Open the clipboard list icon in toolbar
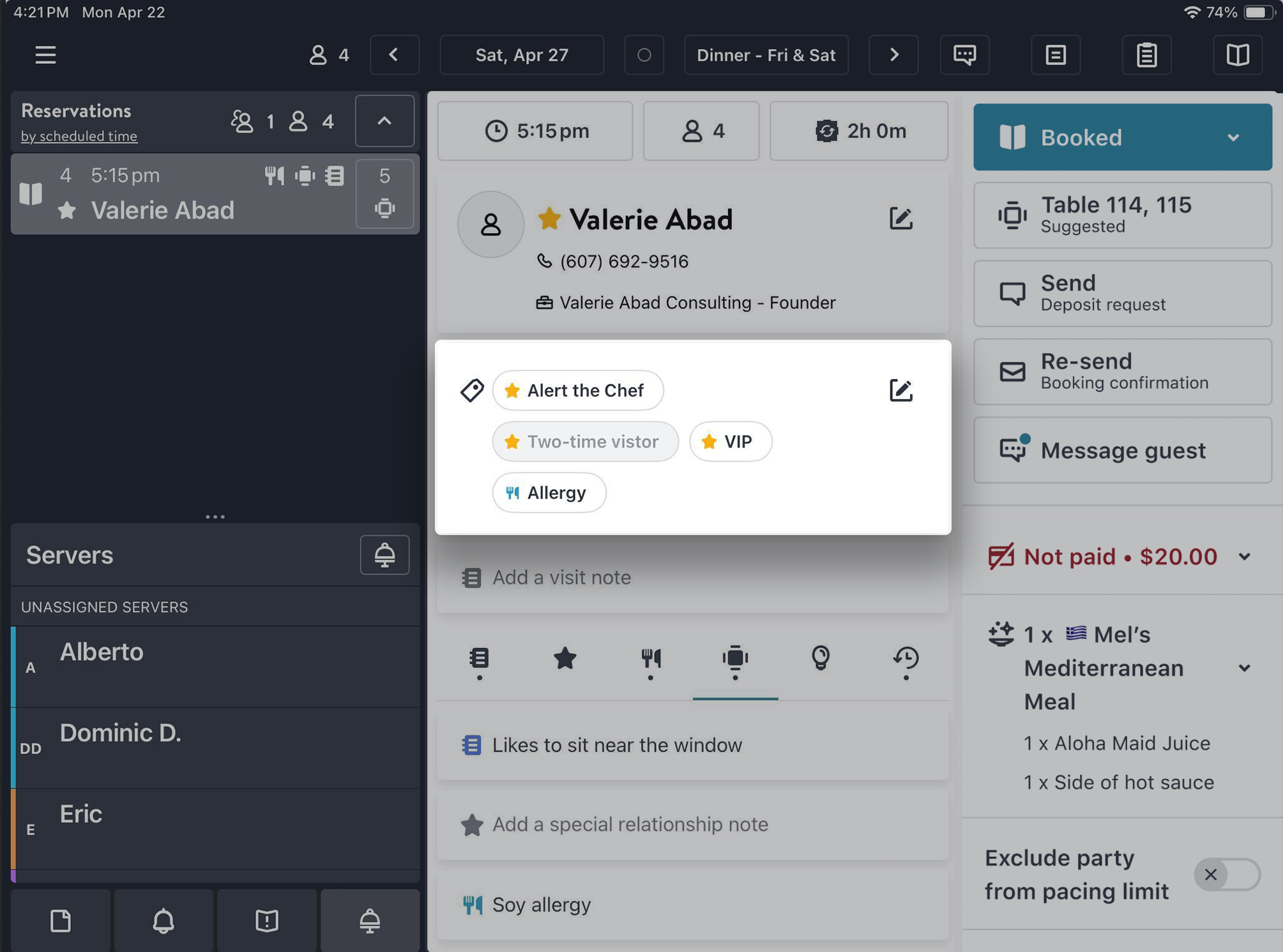The height and width of the screenshot is (952, 1283). coord(1146,55)
